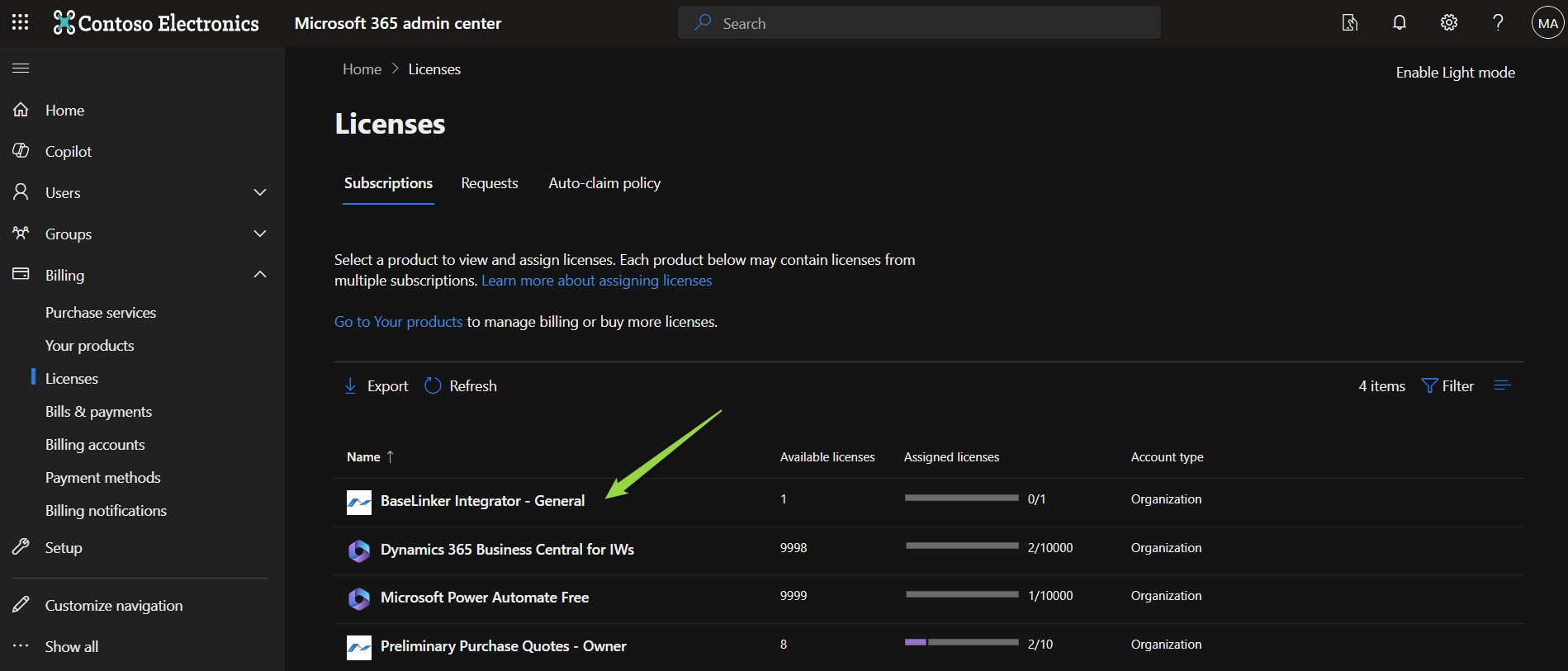Image resolution: width=1568 pixels, height=671 pixels.
Task: Click the Billing card icon
Action: pos(21,274)
